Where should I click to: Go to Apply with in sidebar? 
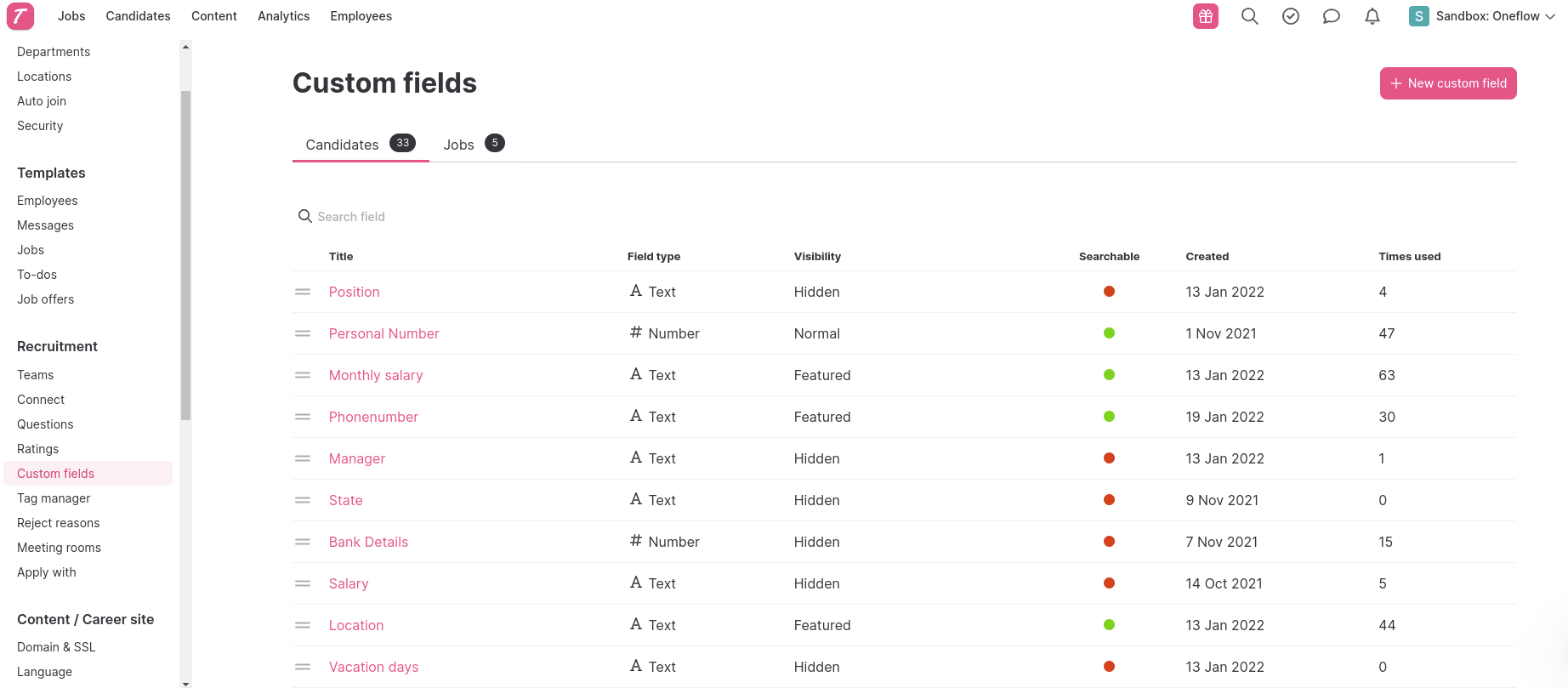(x=47, y=572)
